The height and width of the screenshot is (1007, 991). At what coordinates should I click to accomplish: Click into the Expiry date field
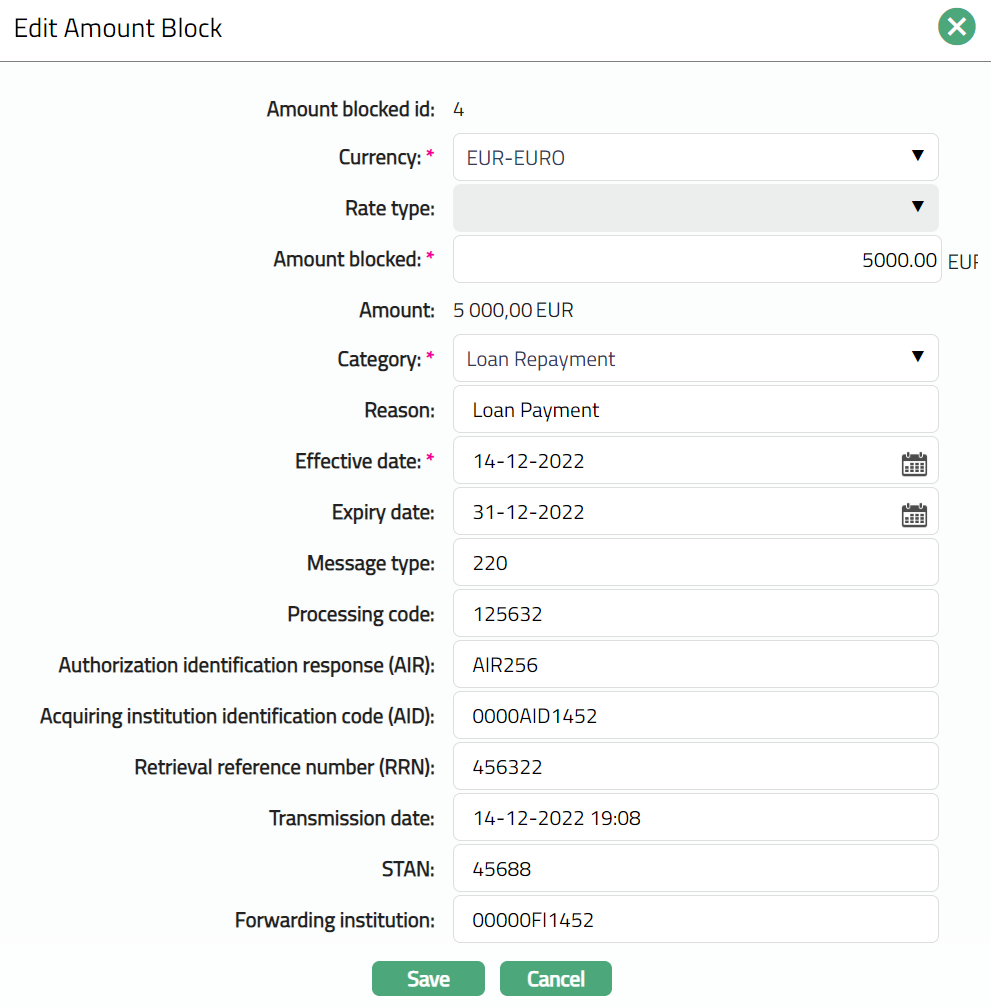pos(670,513)
